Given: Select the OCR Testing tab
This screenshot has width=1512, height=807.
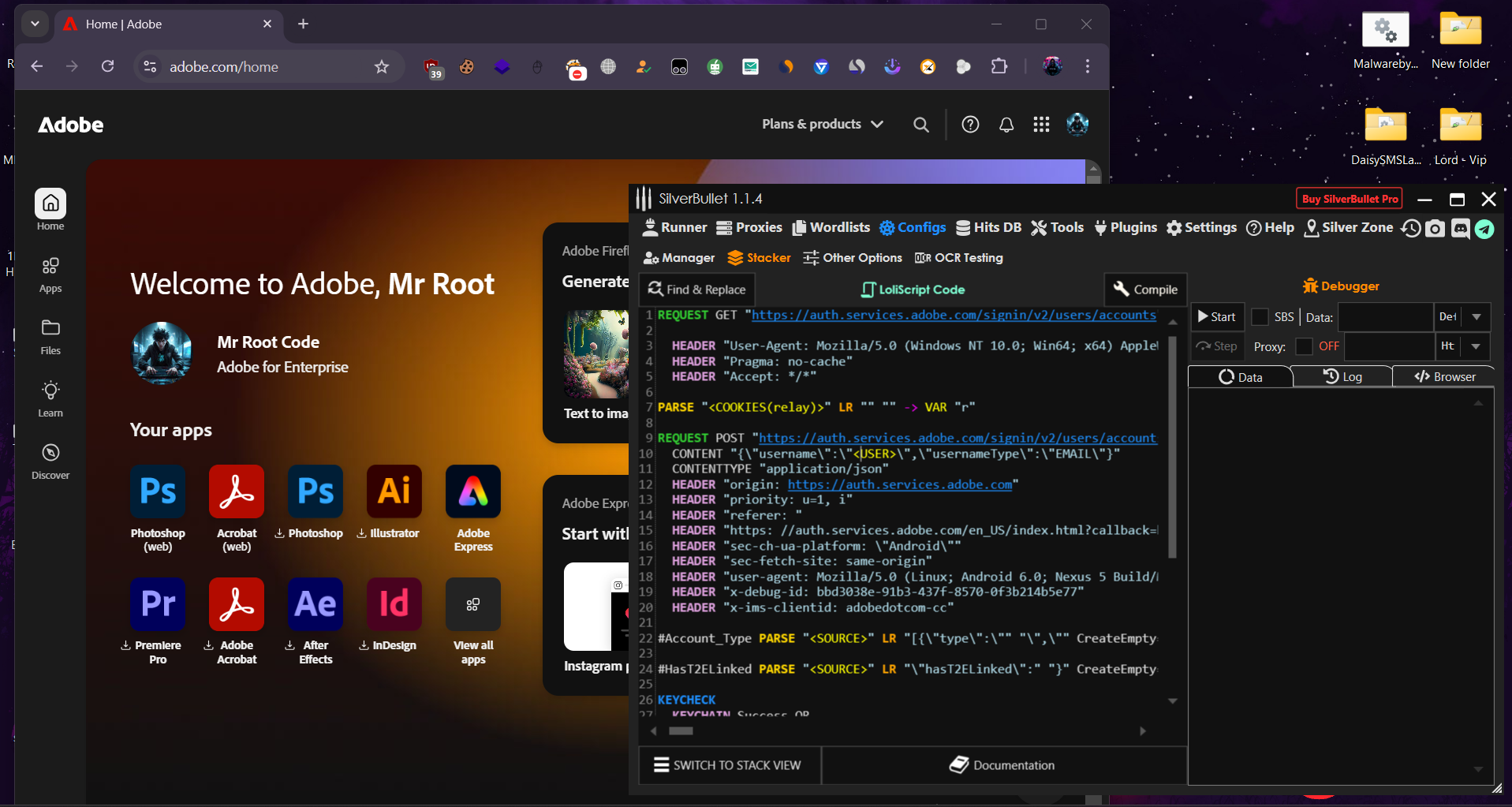Looking at the screenshot, I should 959,257.
